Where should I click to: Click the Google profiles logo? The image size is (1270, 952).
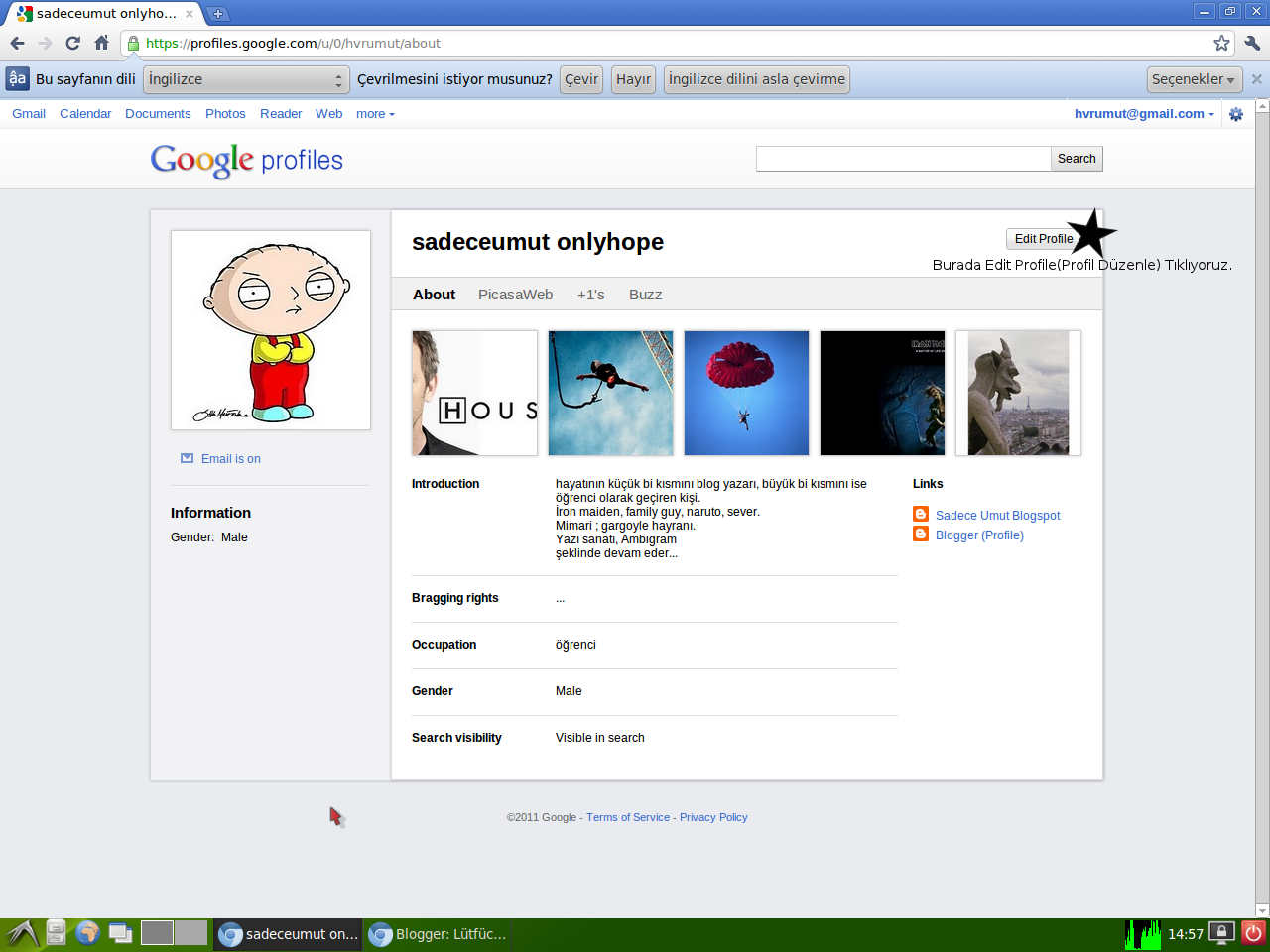[x=246, y=160]
